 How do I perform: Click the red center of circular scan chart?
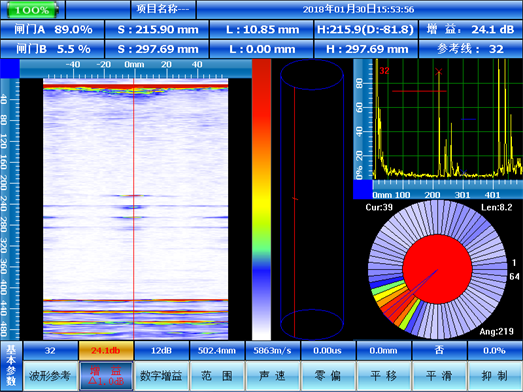[x=437, y=269]
